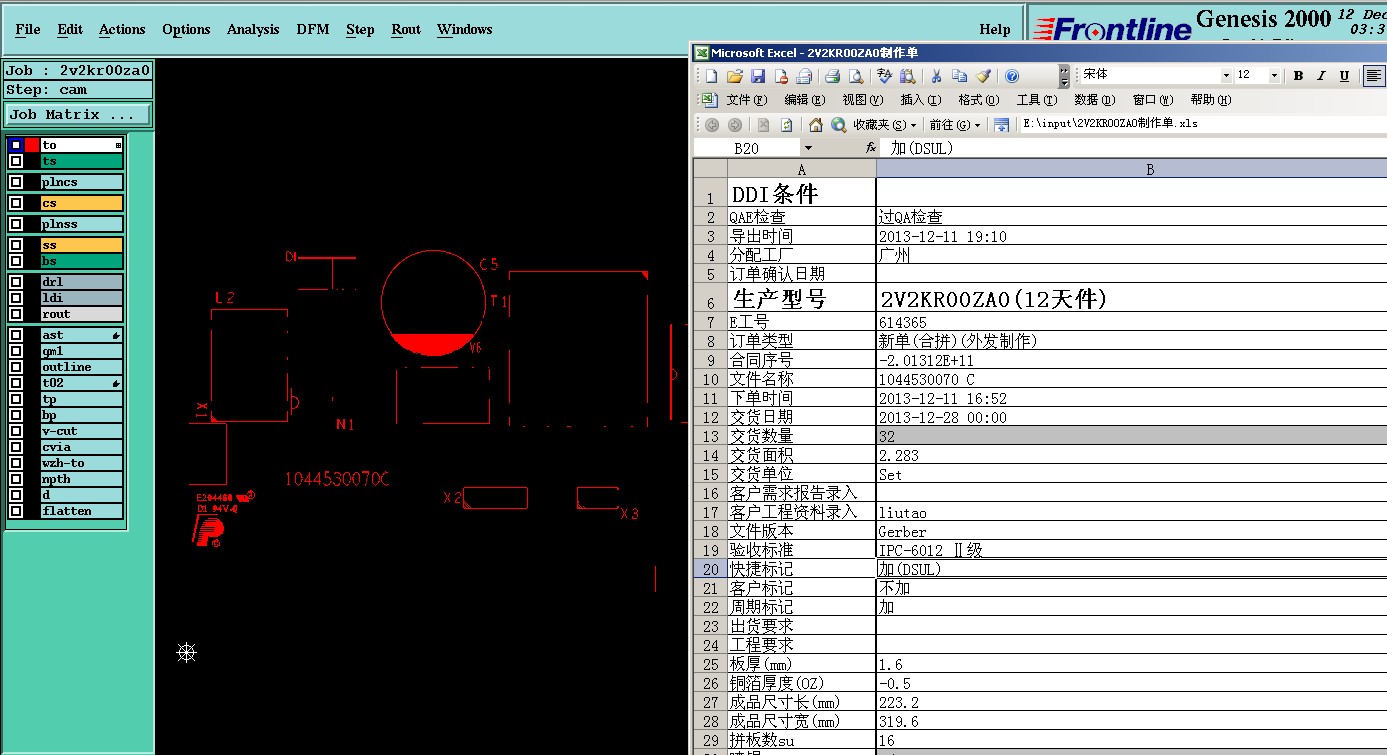Click row 13 header in Excel

point(710,436)
